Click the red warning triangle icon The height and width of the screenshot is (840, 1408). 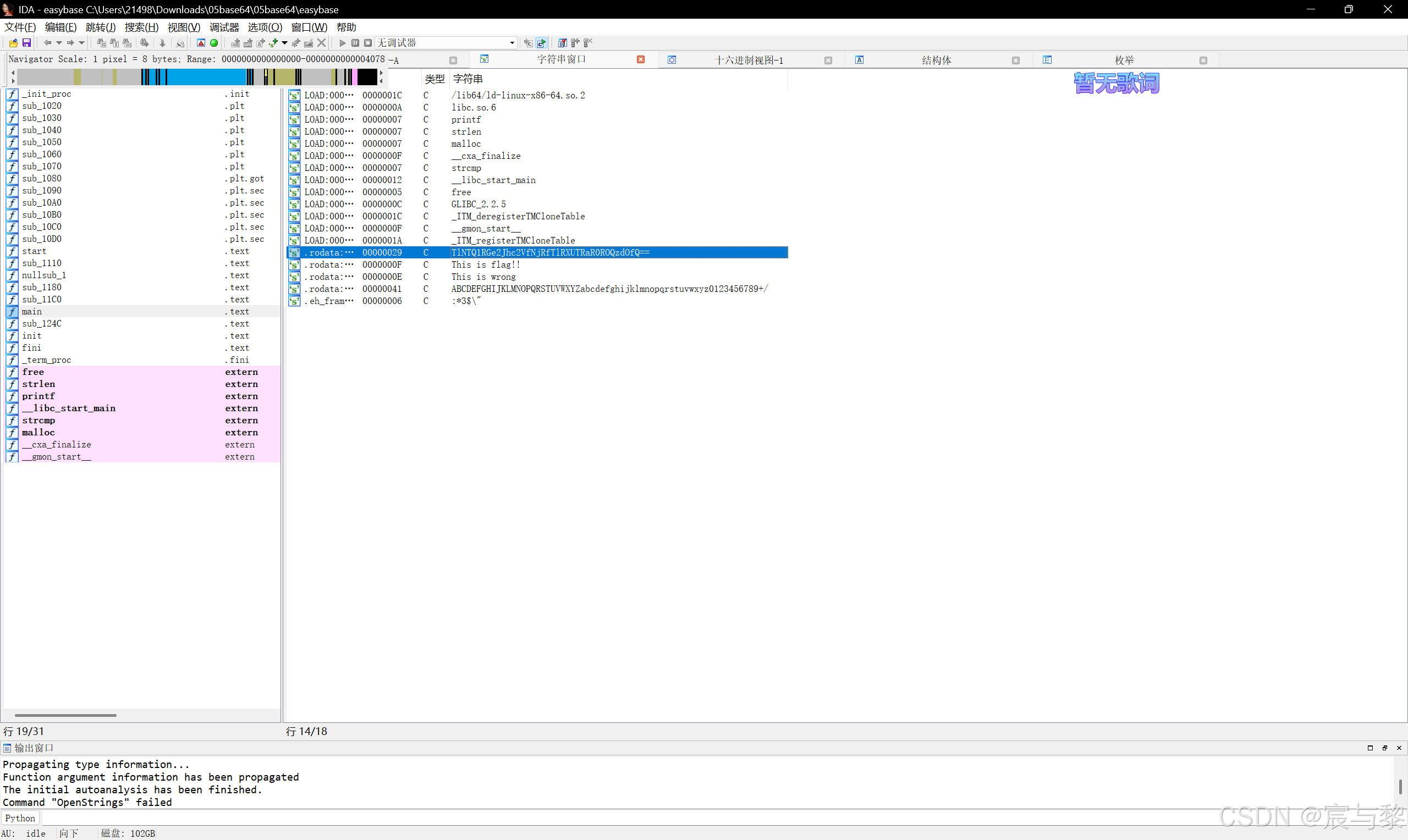tap(201, 43)
